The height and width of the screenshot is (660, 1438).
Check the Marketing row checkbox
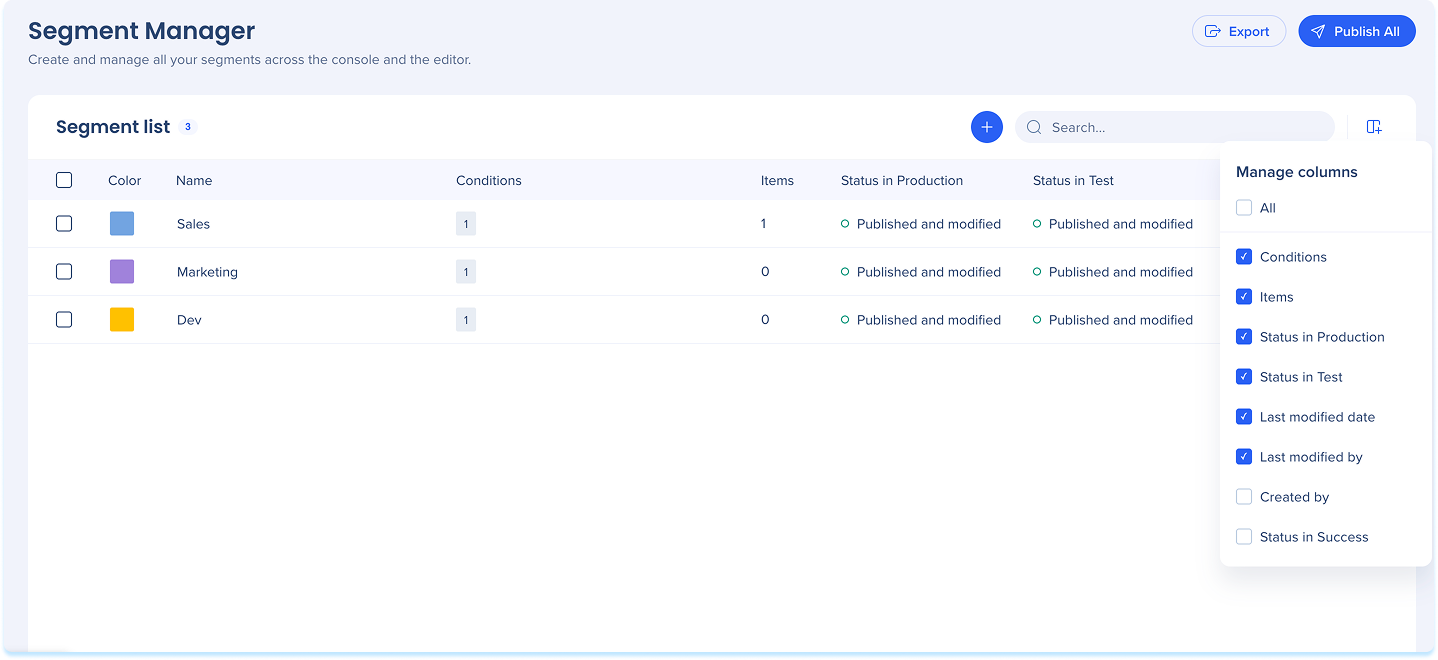(64, 272)
